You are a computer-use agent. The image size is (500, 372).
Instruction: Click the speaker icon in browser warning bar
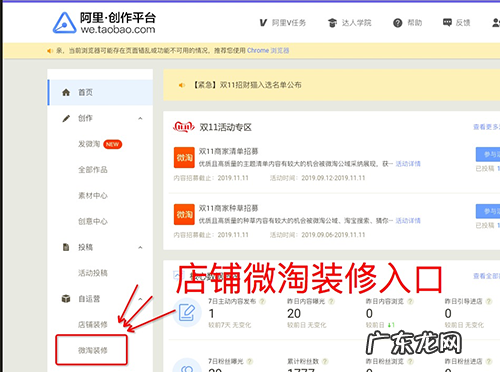click(49, 51)
